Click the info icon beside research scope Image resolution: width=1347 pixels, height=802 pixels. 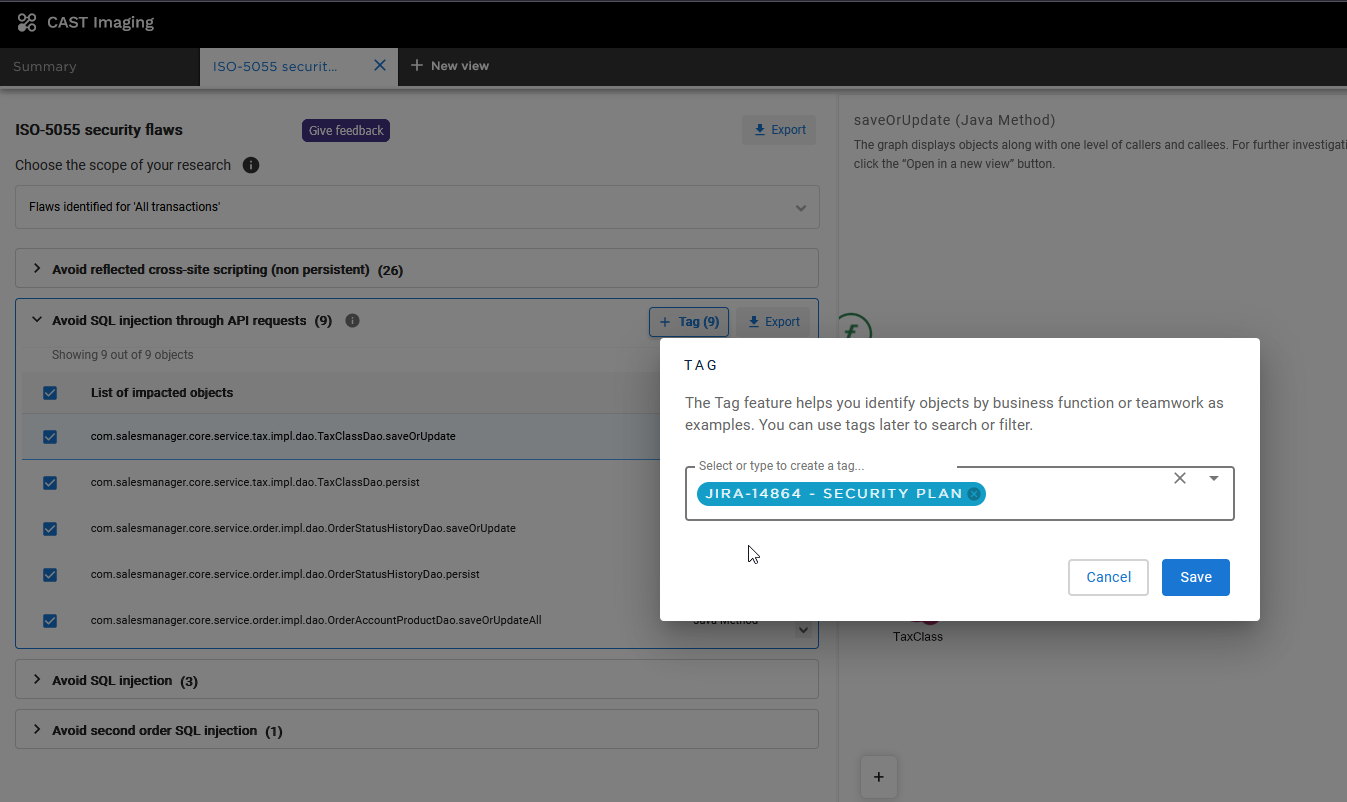(251, 165)
